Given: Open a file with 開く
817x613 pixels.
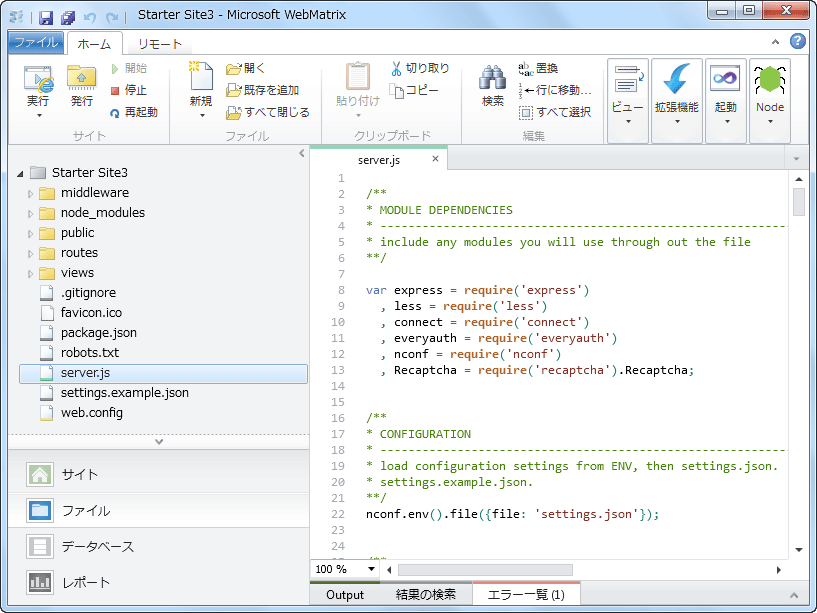Looking at the screenshot, I should tap(245, 68).
